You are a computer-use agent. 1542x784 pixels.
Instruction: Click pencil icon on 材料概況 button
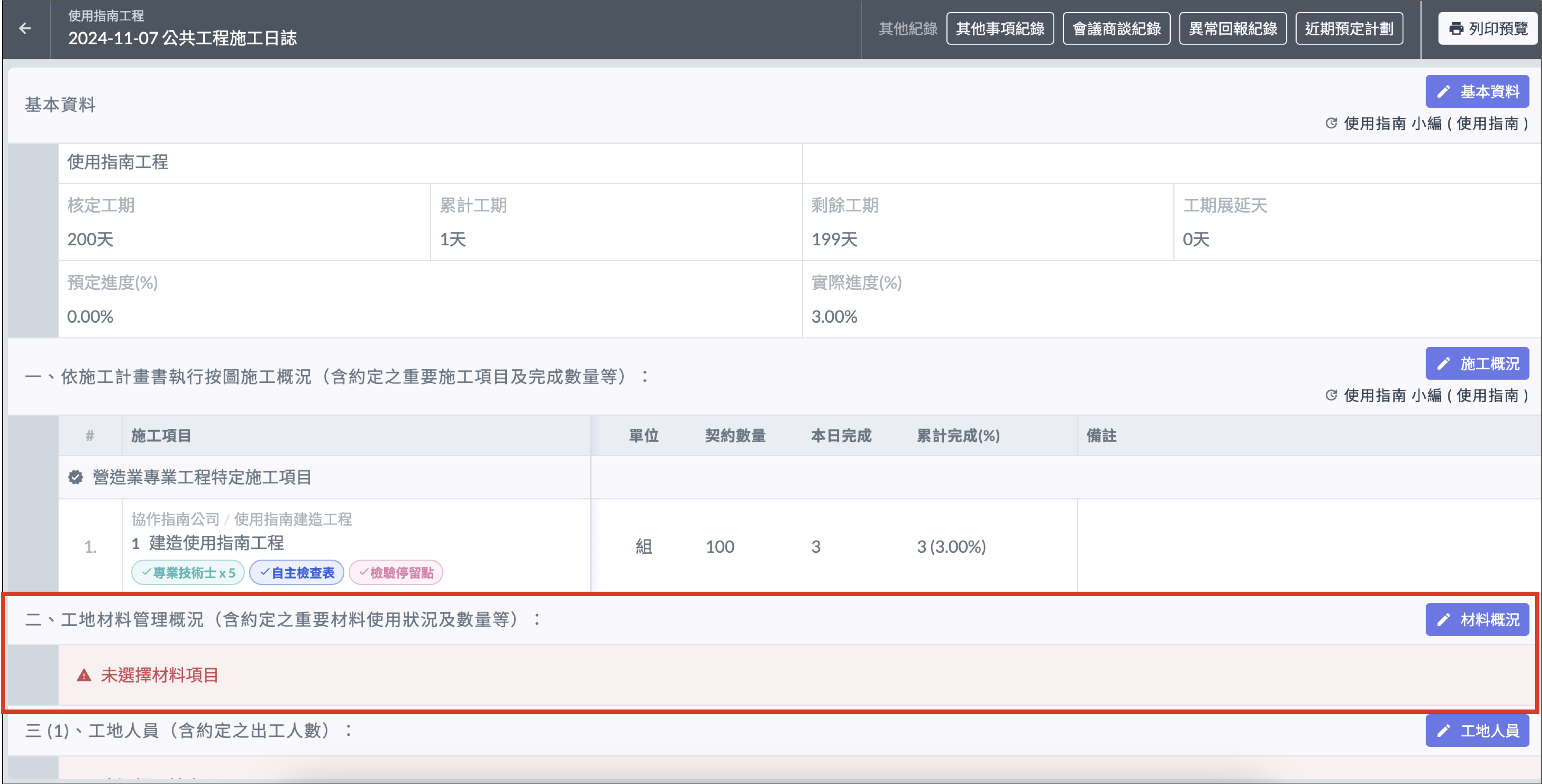[x=1443, y=619]
